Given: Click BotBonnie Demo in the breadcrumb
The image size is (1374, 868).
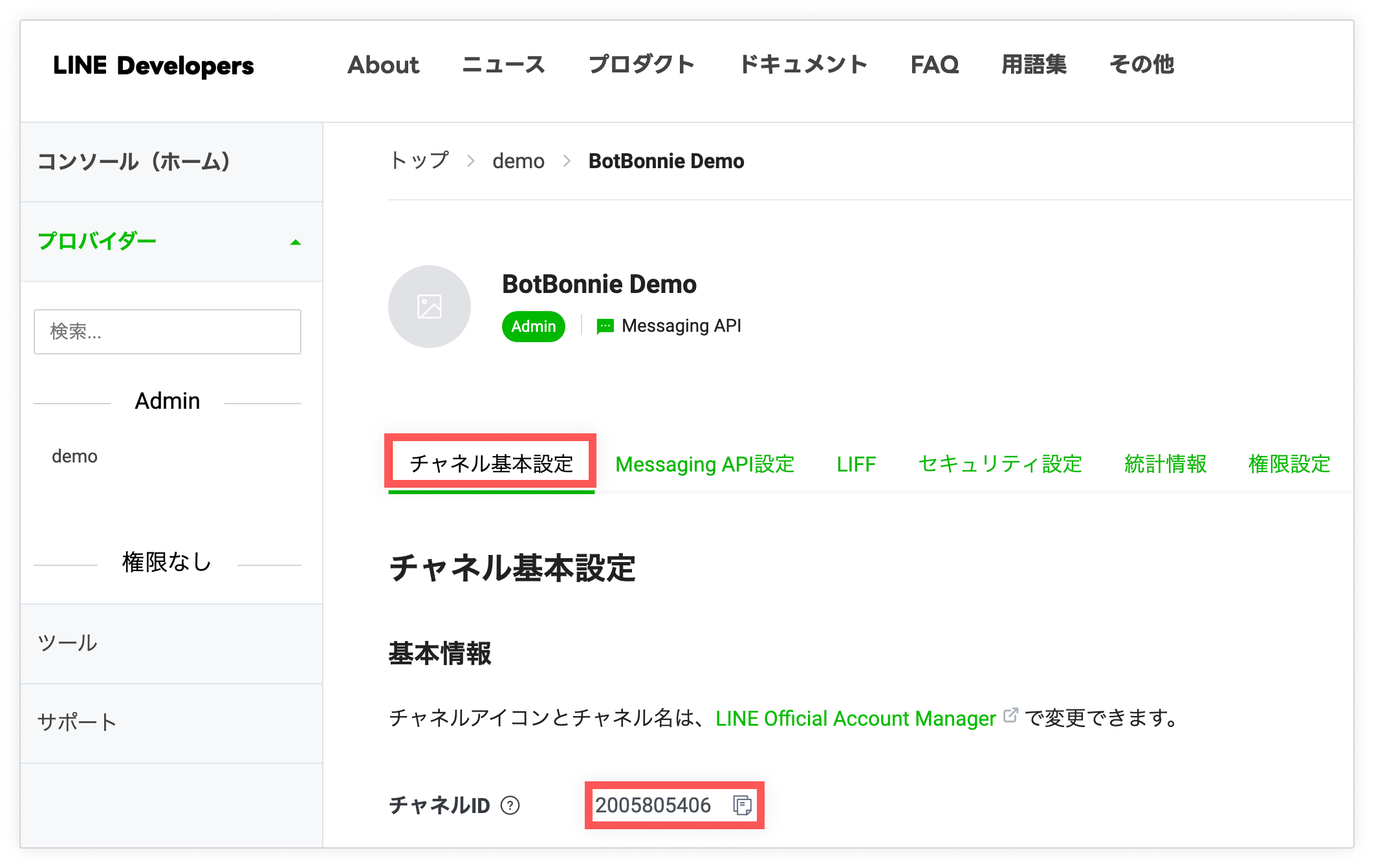Looking at the screenshot, I should pyautogui.click(x=666, y=161).
